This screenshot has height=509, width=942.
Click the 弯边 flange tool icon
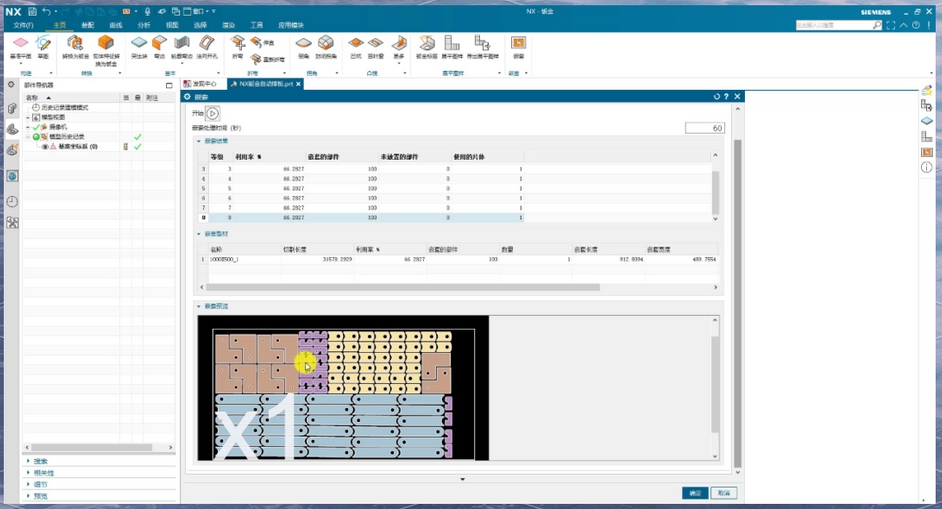click(160, 46)
